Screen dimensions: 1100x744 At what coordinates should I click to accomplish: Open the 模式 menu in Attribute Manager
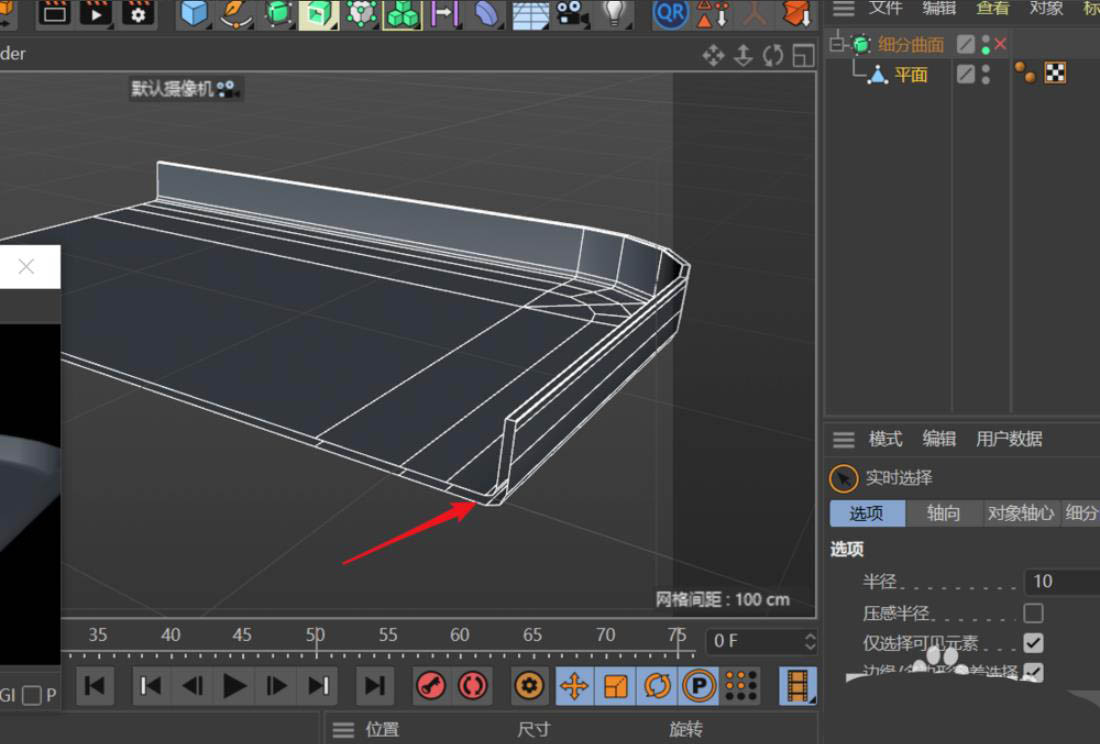(x=885, y=440)
